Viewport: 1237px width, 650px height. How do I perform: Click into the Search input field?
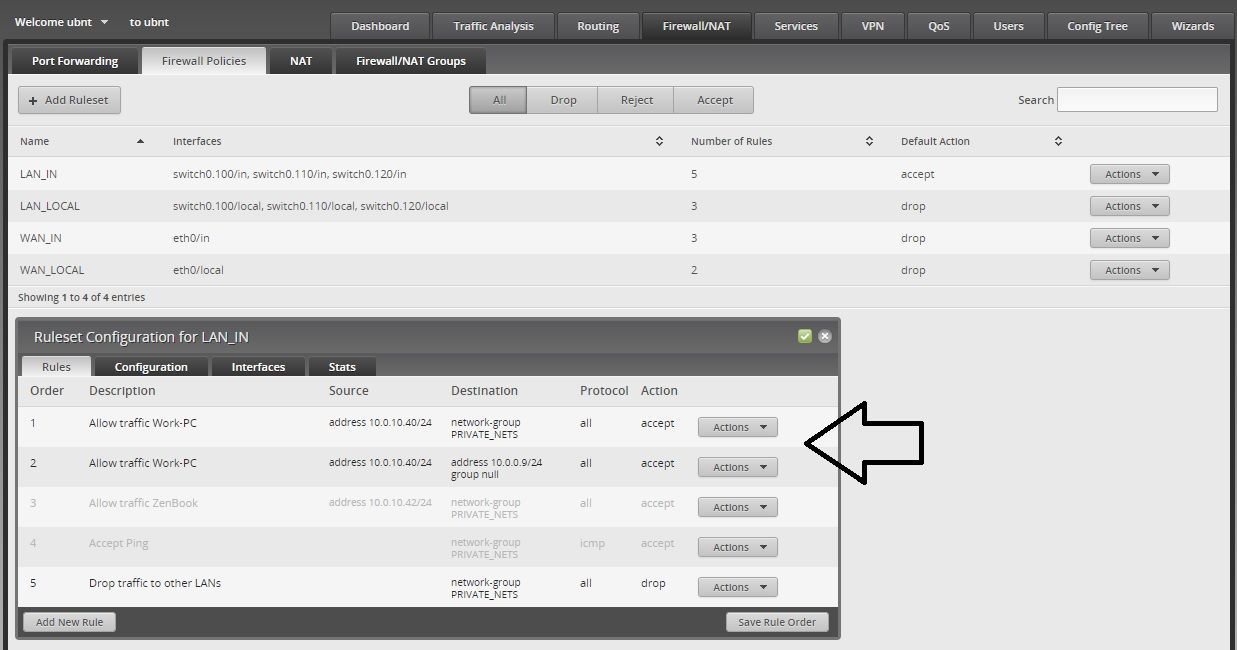[1137, 100]
